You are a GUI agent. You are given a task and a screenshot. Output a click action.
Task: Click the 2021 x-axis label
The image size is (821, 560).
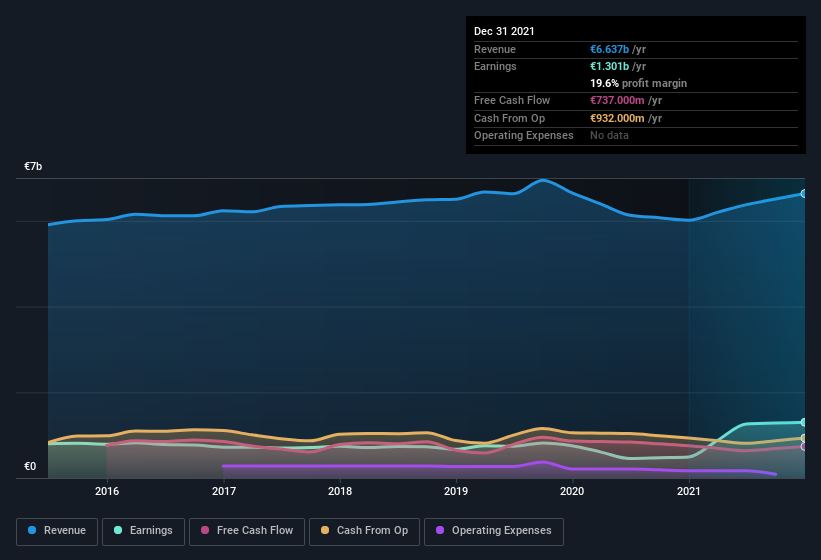tap(689, 491)
